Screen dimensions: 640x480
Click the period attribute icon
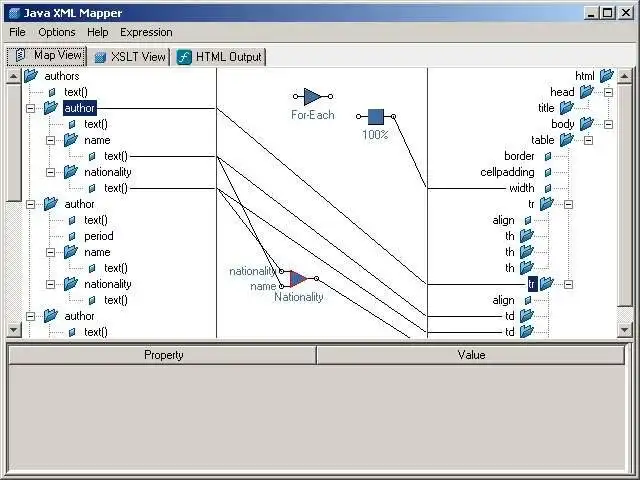[x=72, y=236]
